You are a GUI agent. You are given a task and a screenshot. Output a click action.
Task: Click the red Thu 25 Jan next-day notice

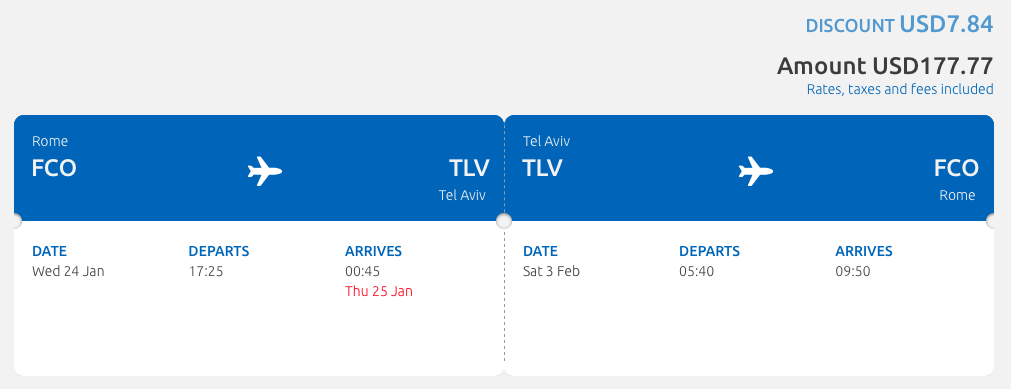coord(379,292)
